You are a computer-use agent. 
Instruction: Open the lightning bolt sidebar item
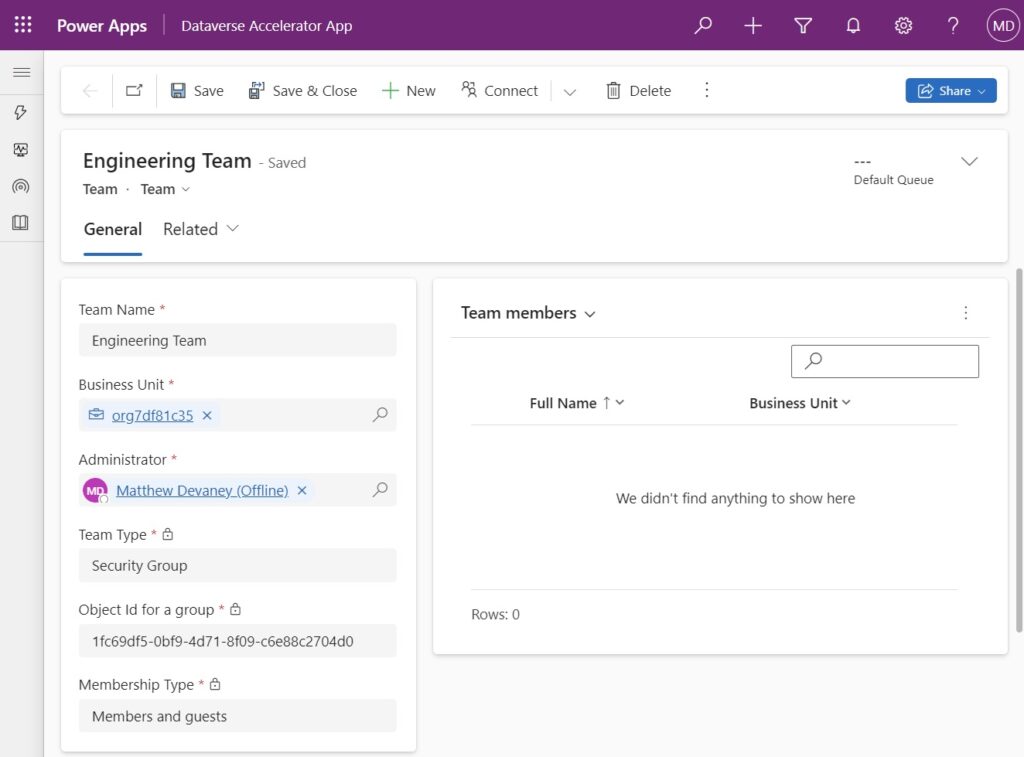[x=21, y=112]
